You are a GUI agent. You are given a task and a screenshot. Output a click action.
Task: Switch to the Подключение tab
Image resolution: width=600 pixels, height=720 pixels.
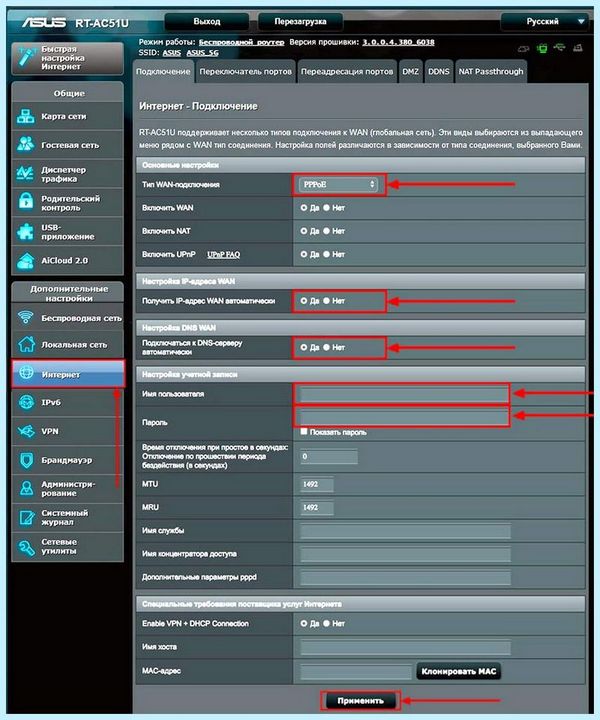163,72
